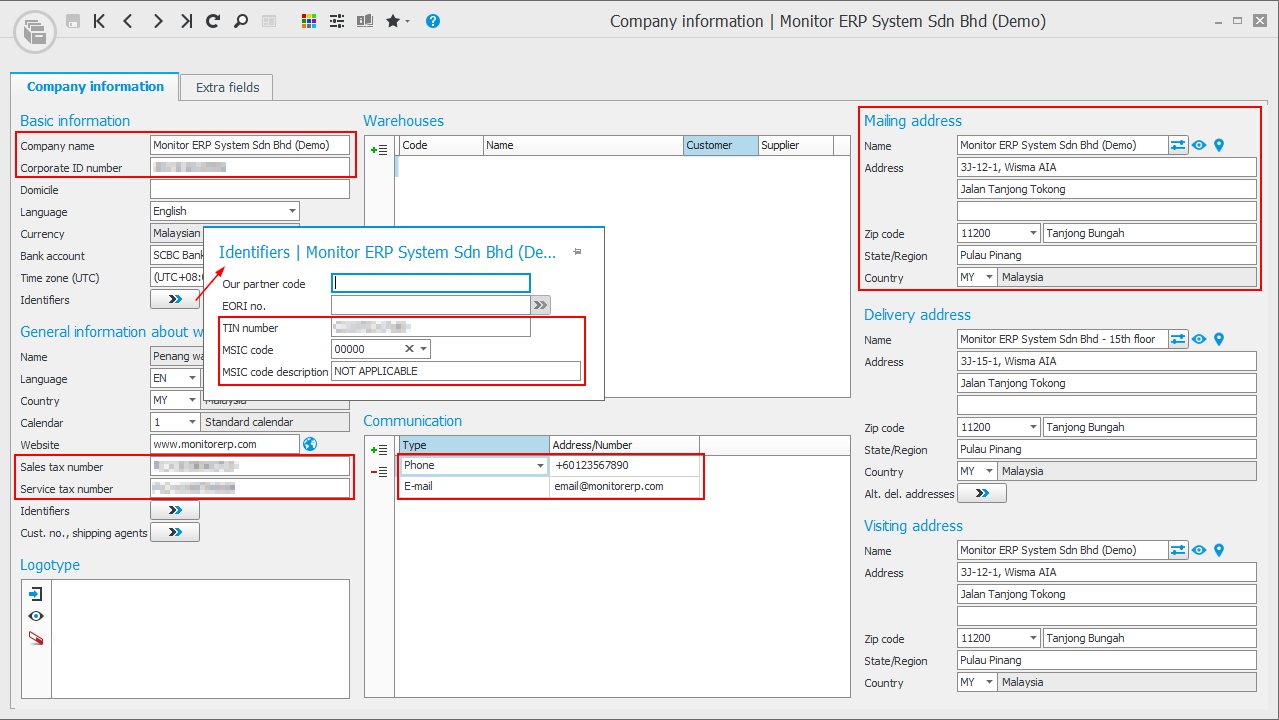Copy delivery address arrows icon
This screenshot has height=720, width=1279.
tap(1178, 339)
